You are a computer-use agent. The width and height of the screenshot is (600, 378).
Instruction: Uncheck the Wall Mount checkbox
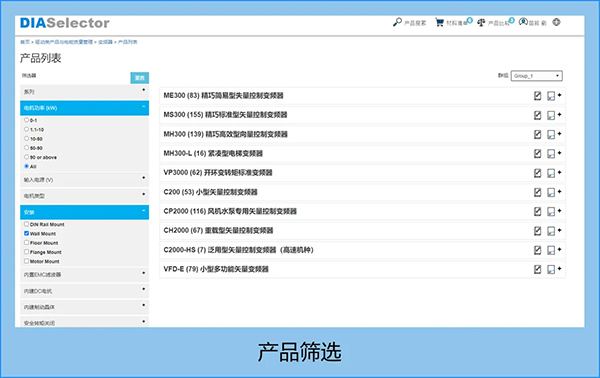[26, 233]
